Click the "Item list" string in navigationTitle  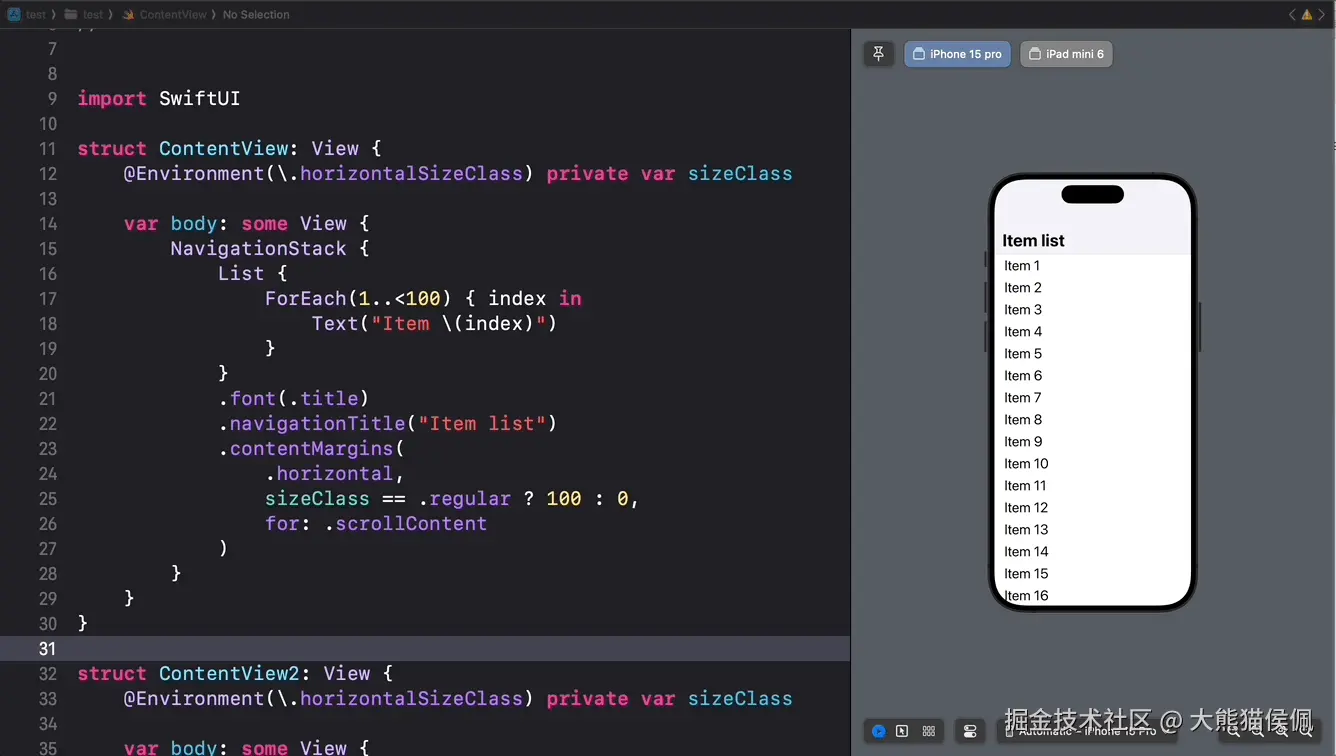click(482, 424)
